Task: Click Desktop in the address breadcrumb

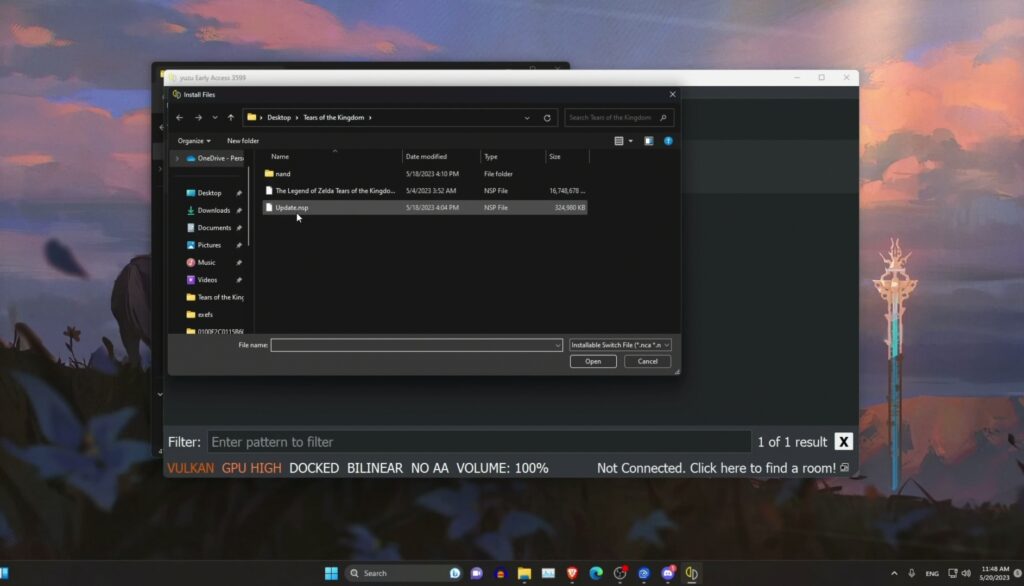Action: 279,118
